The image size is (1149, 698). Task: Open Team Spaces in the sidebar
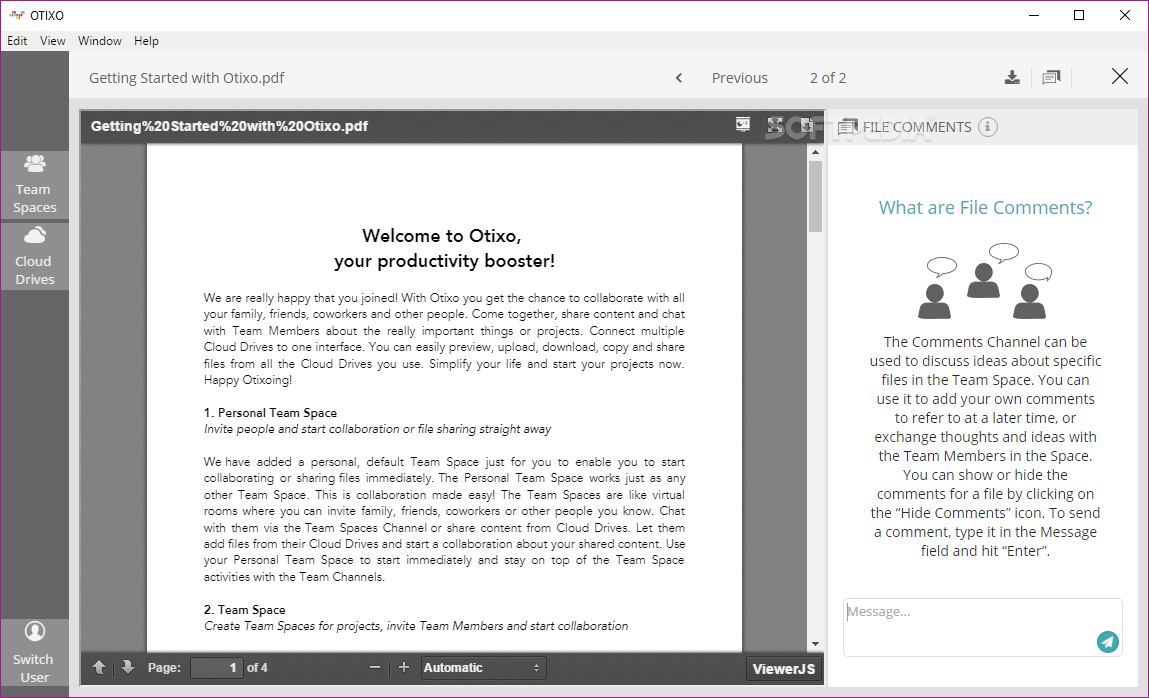tap(34, 185)
